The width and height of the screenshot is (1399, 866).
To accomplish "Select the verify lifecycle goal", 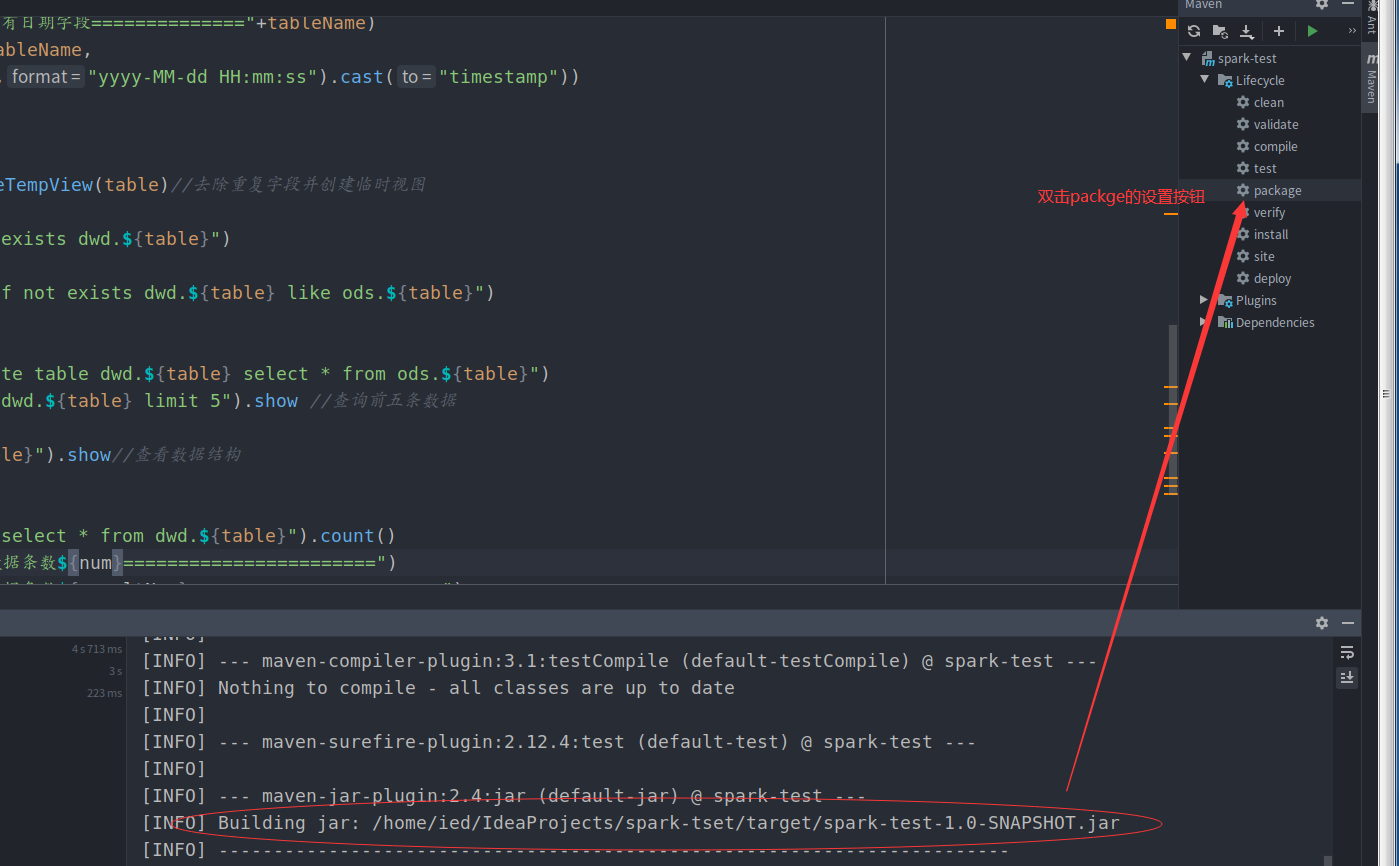I will coord(1269,212).
